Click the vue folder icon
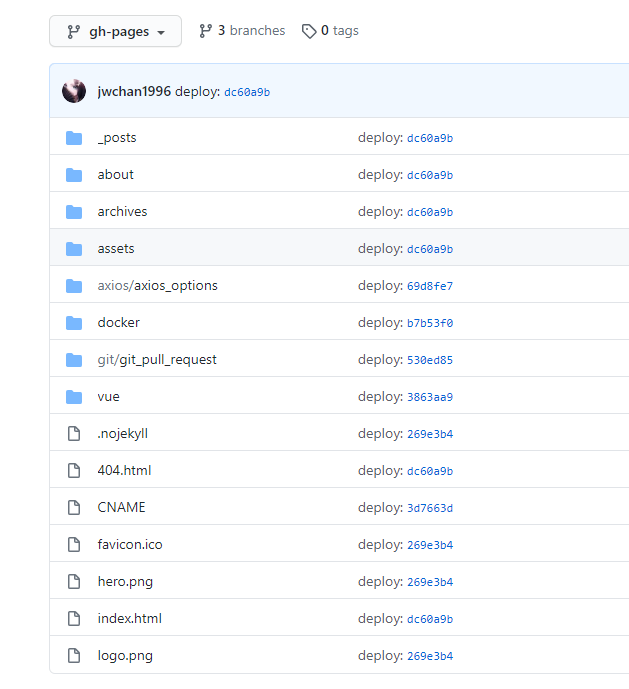629x689 pixels. [74, 397]
